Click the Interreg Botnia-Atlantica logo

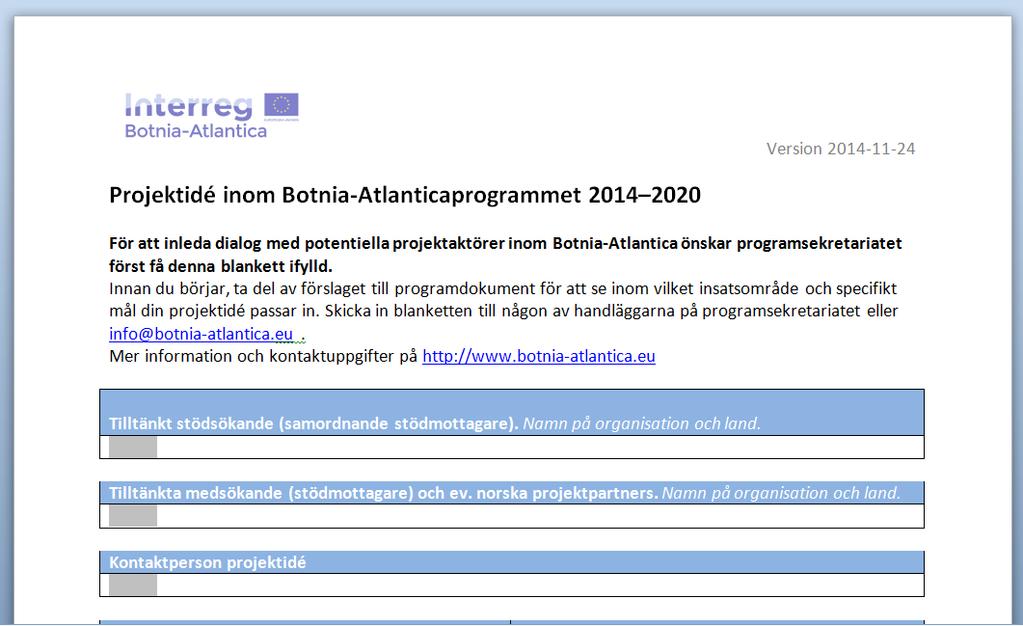click(x=211, y=116)
